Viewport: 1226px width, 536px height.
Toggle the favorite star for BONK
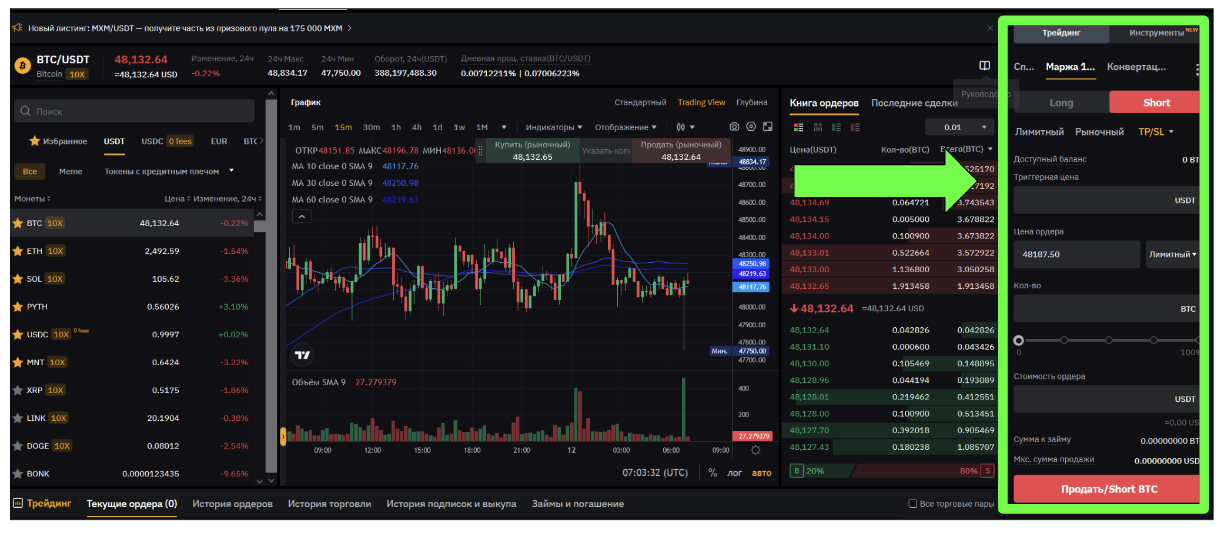[17, 474]
